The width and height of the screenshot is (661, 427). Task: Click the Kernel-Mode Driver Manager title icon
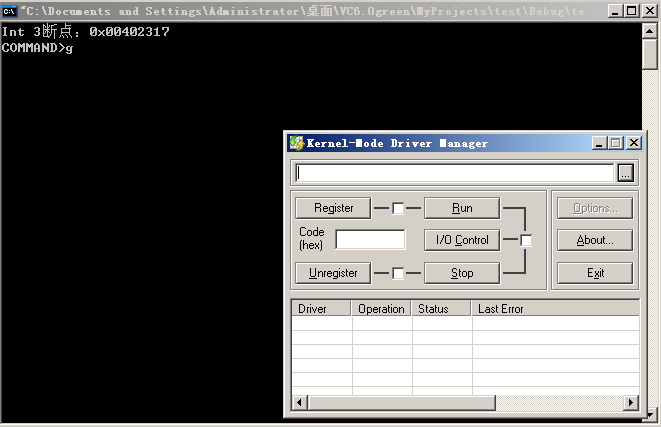click(296, 143)
